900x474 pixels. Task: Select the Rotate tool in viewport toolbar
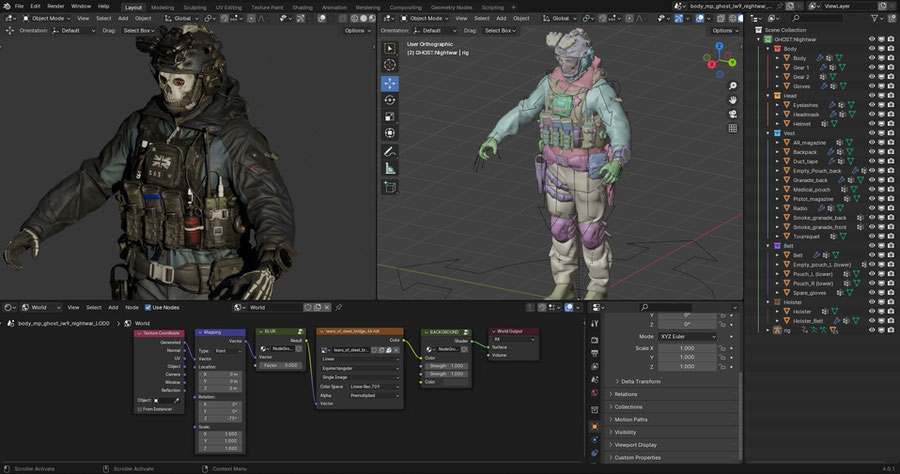(390, 100)
